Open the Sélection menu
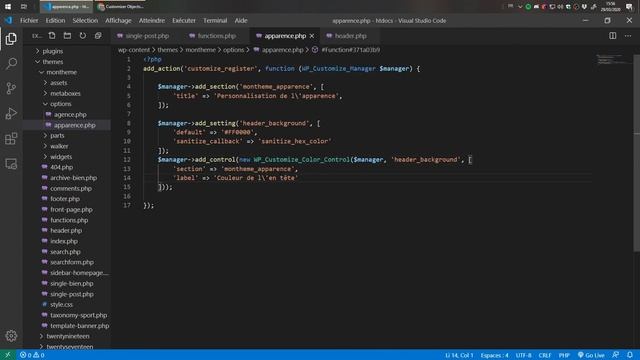Screen dimensions: 640x360 [85, 20]
